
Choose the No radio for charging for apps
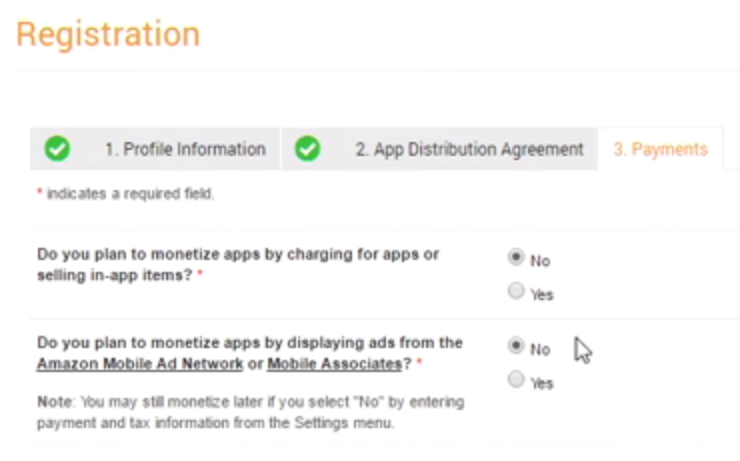pos(516,257)
